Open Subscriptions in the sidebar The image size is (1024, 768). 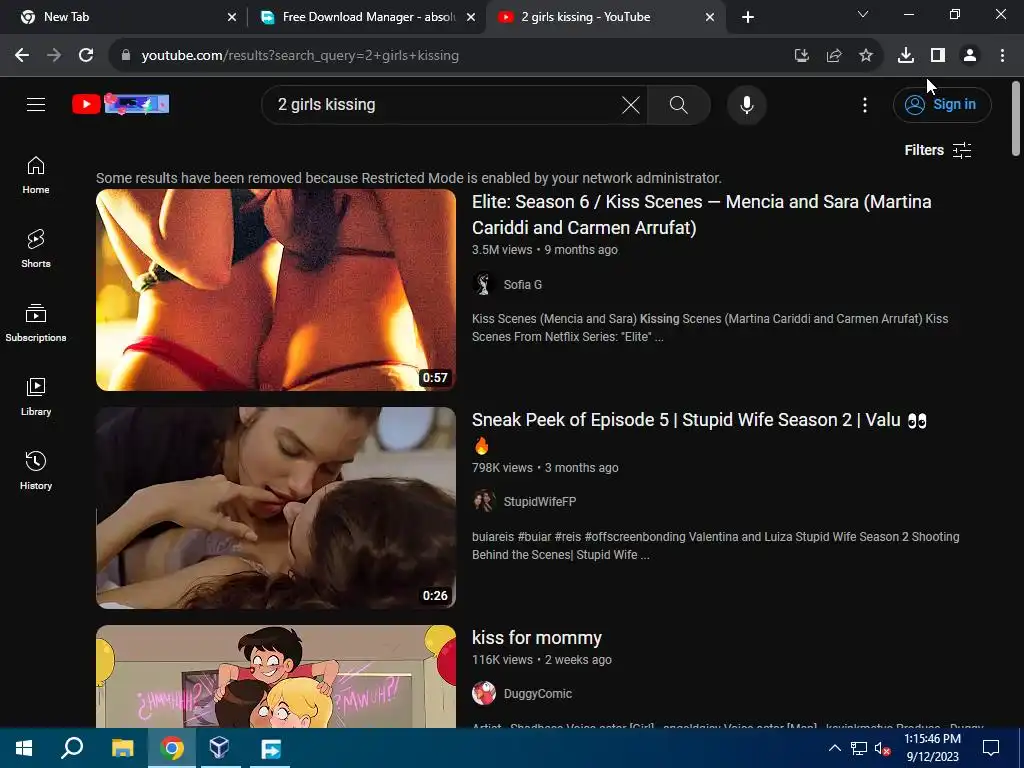(x=36, y=323)
